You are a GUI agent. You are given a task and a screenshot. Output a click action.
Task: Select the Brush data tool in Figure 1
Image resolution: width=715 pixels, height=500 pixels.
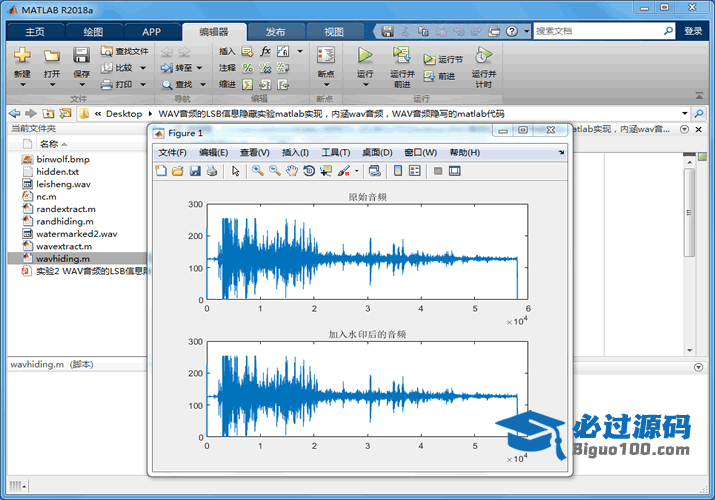(344, 171)
